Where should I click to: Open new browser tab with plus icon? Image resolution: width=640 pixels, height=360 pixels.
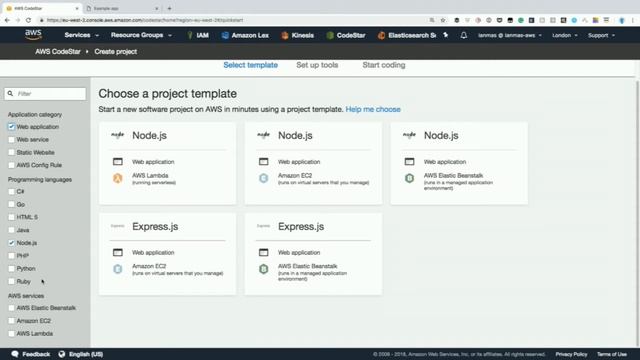pos(169,8)
